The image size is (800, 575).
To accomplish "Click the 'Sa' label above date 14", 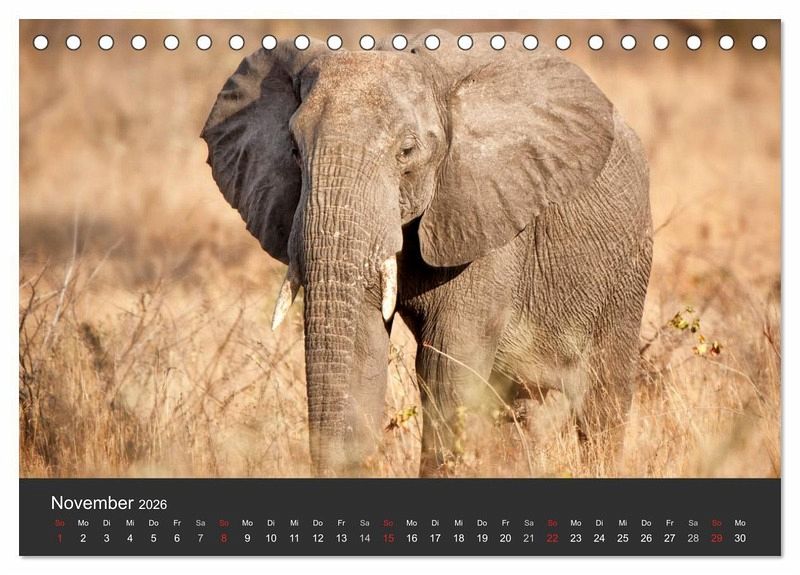I will 364,523.
